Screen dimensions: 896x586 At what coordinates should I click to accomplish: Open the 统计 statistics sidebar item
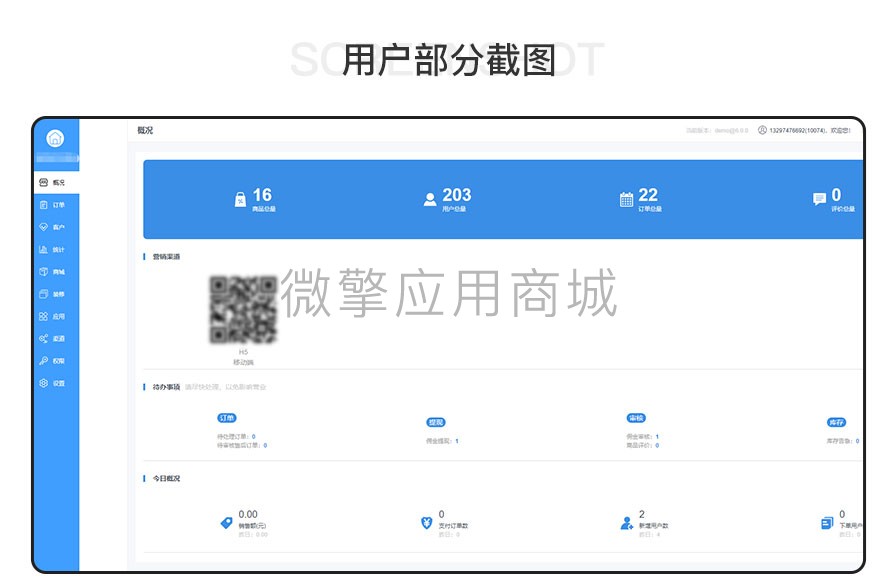pyautogui.click(x=56, y=250)
